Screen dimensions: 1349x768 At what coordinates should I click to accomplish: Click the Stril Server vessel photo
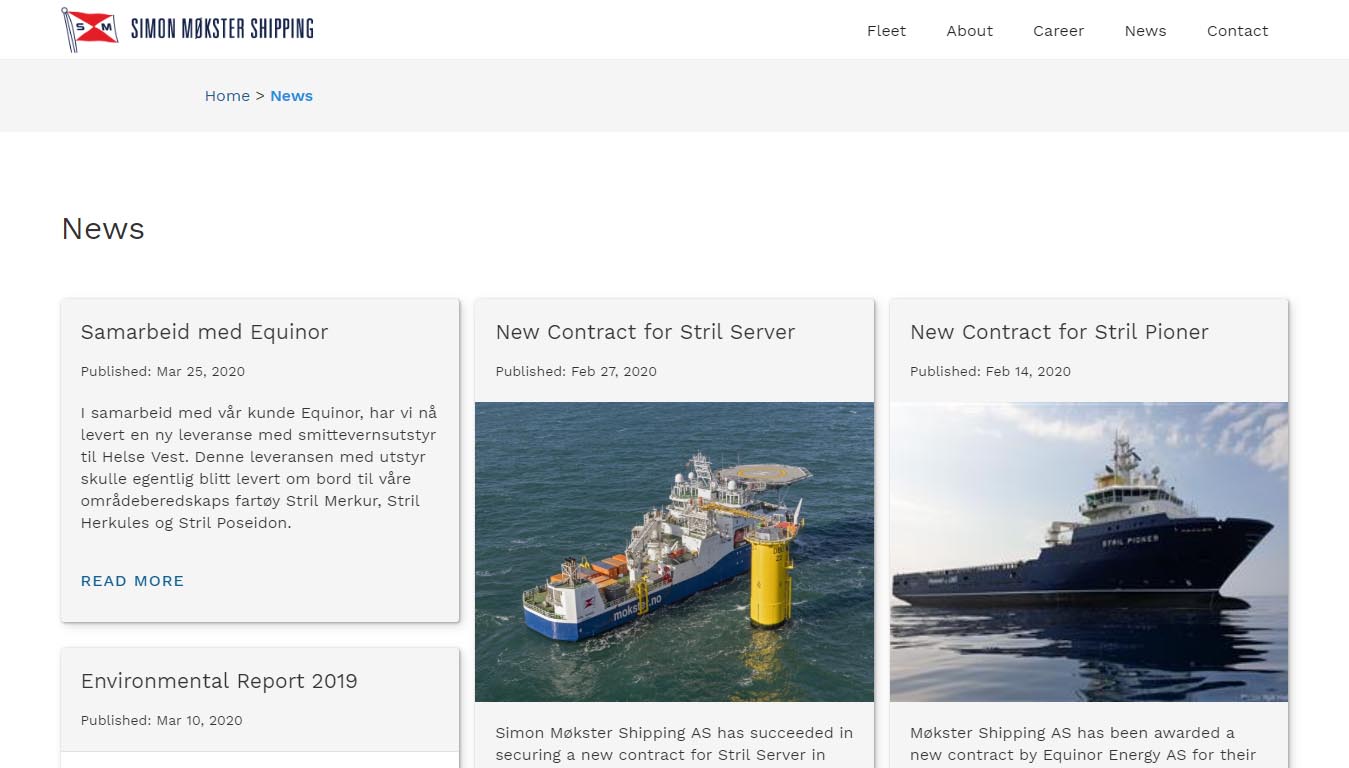click(x=675, y=552)
